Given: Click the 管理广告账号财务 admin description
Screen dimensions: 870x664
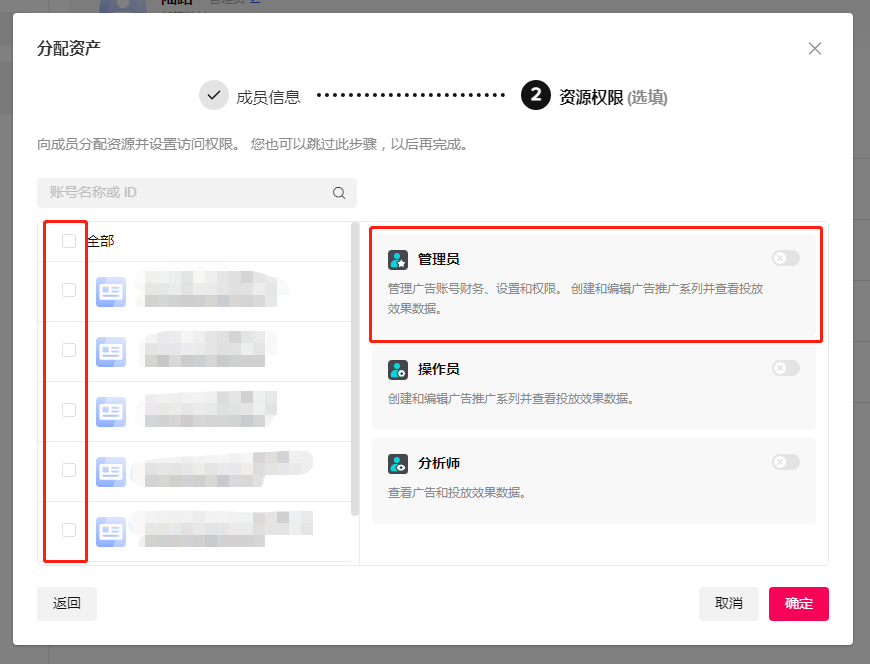Looking at the screenshot, I should pos(575,298).
